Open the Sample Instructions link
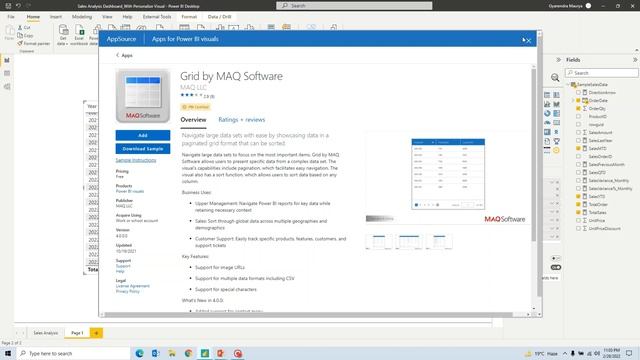This screenshot has width=640, height=360. 136,160
